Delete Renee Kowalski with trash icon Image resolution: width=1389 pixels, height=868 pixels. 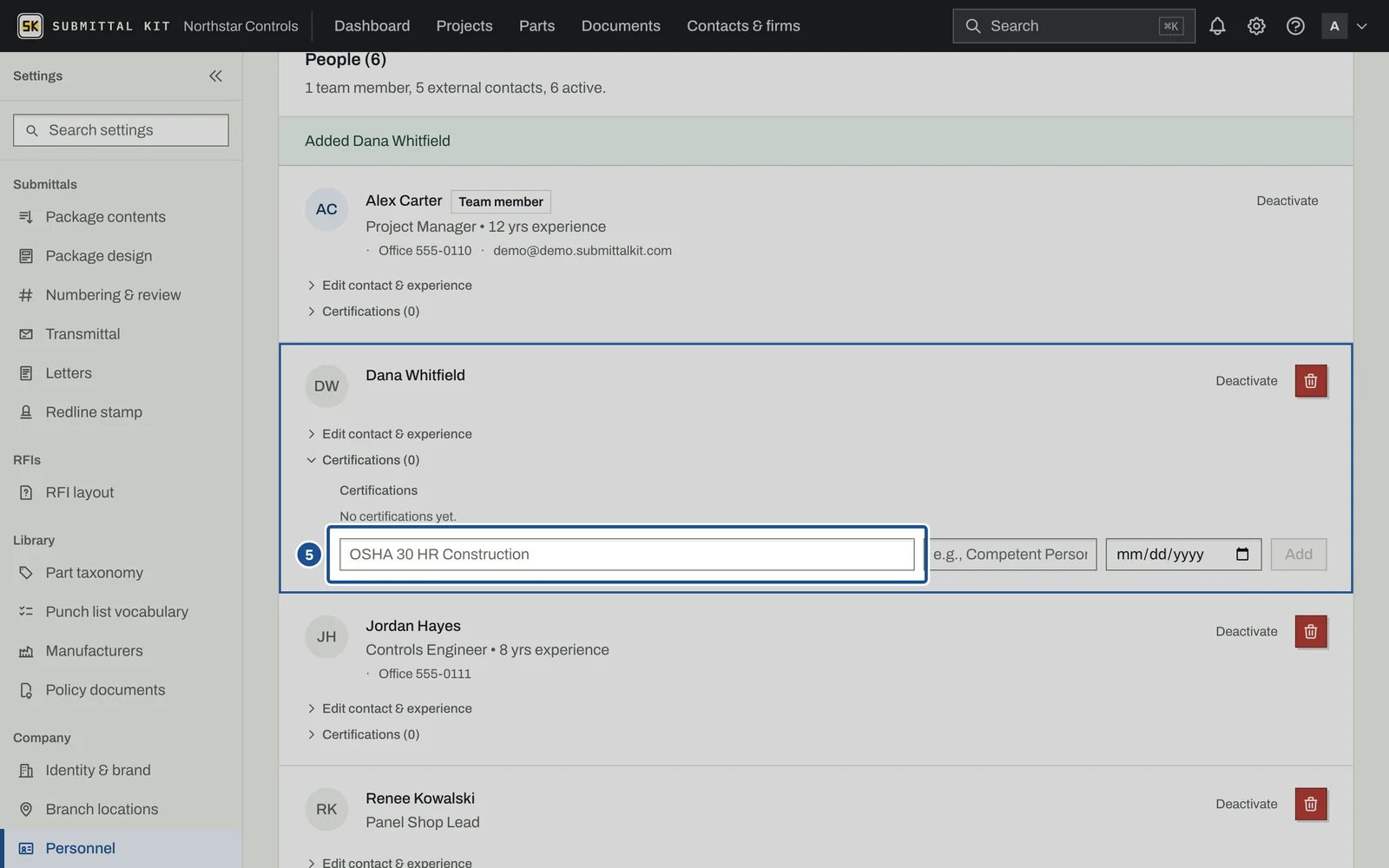point(1311,805)
